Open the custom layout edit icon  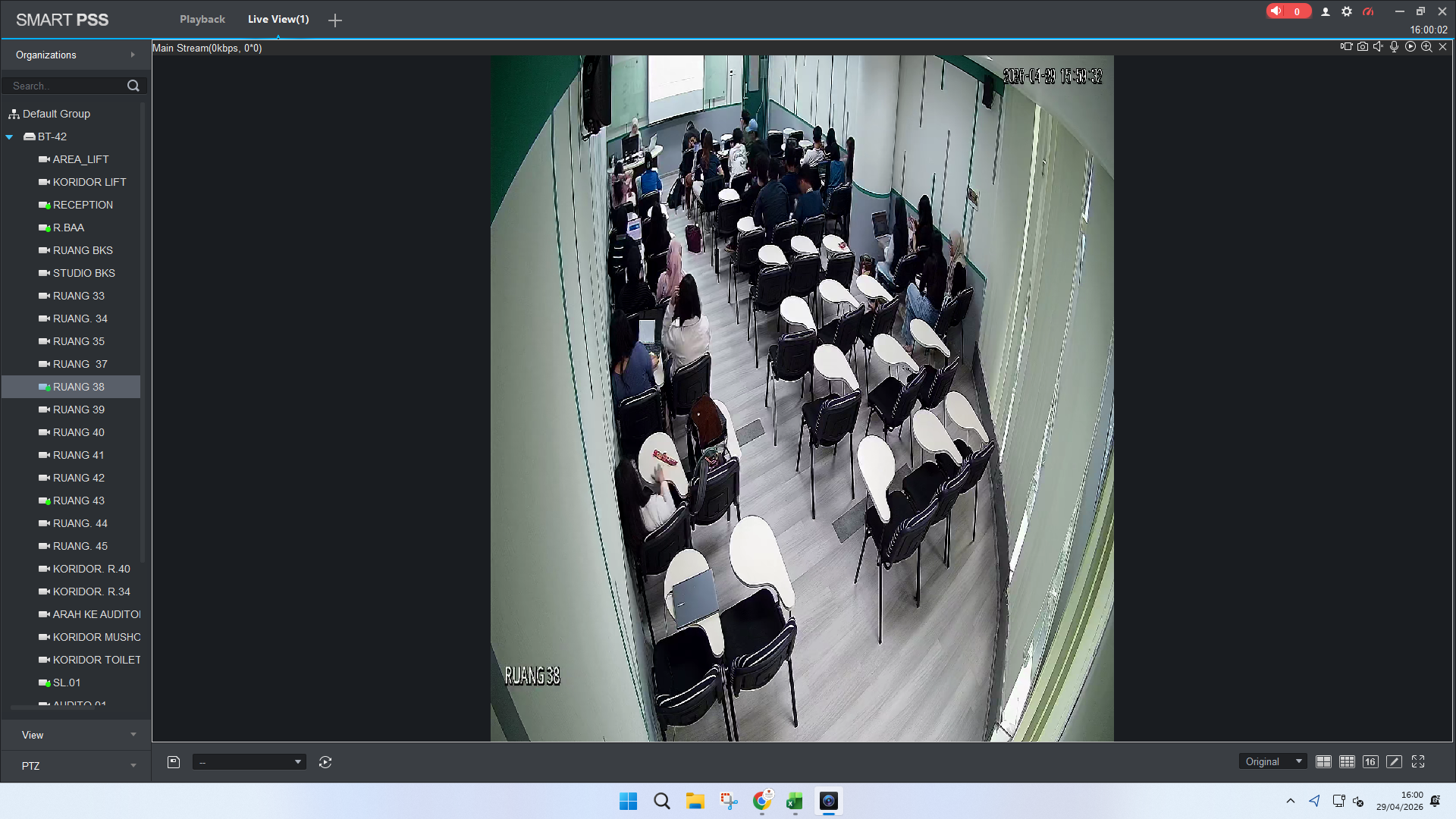tap(1394, 761)
